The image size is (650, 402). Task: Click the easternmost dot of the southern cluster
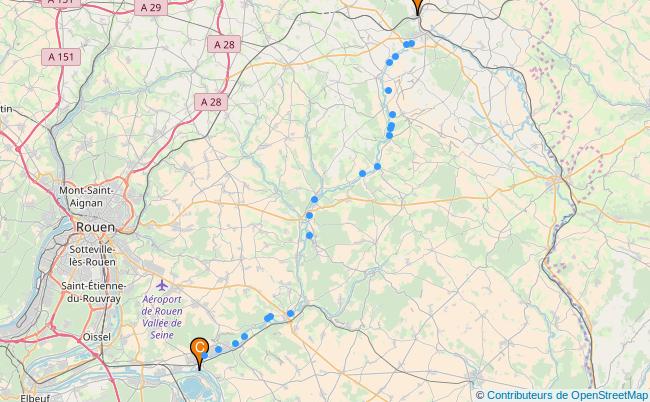tap(291, 314)
